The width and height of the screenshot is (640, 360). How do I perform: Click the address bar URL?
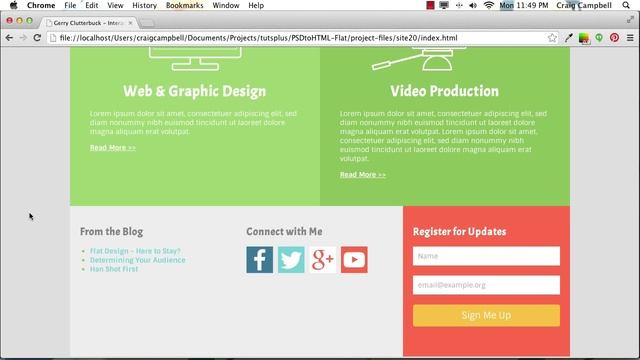click(258, 38)
